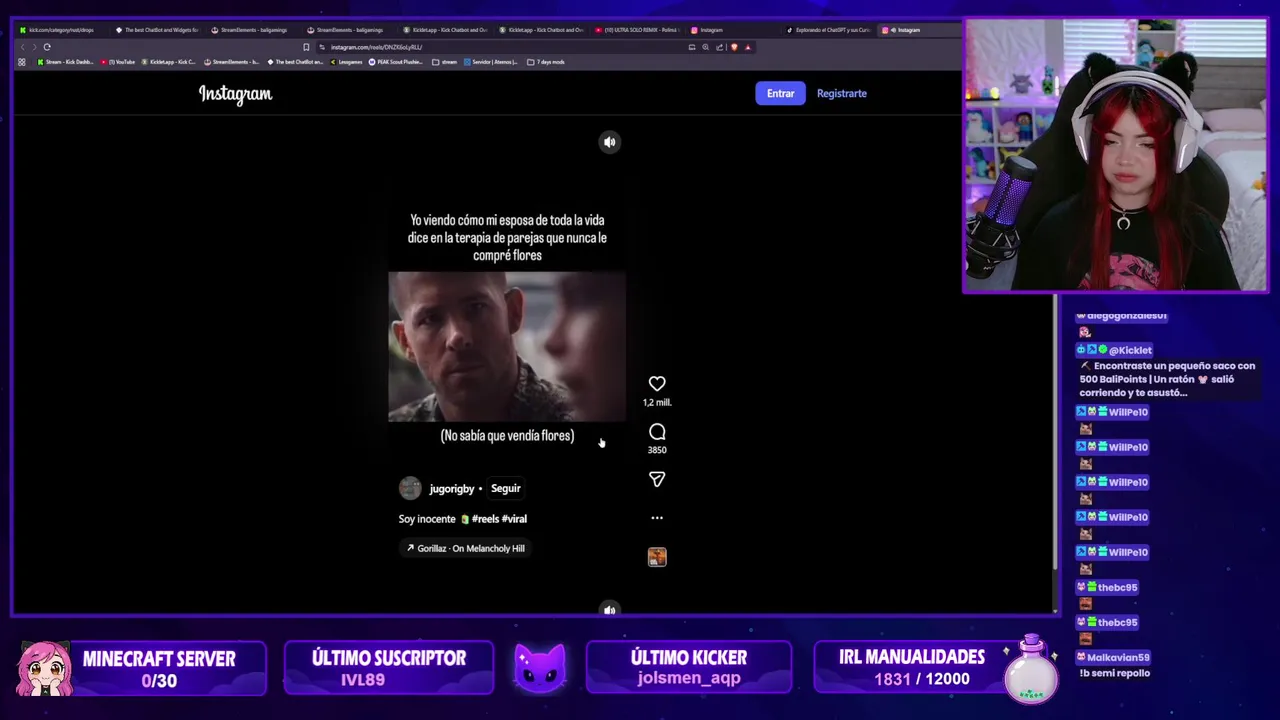Open the apps grid icon in bookmarks bar
Viewport: 1280px width, 720px height.
click(x=22, y=62)
